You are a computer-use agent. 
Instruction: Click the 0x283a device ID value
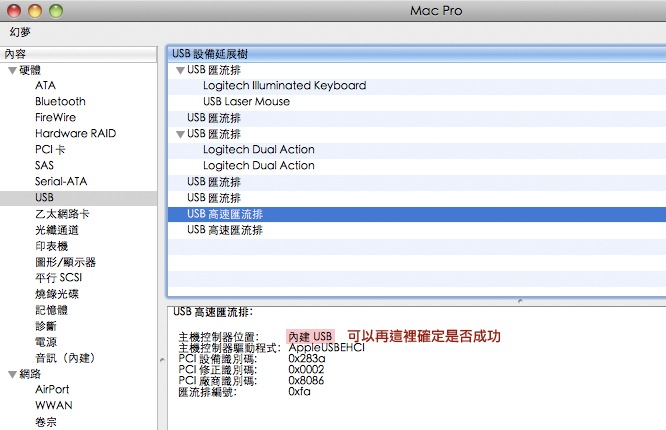click(x=307, y=359)
